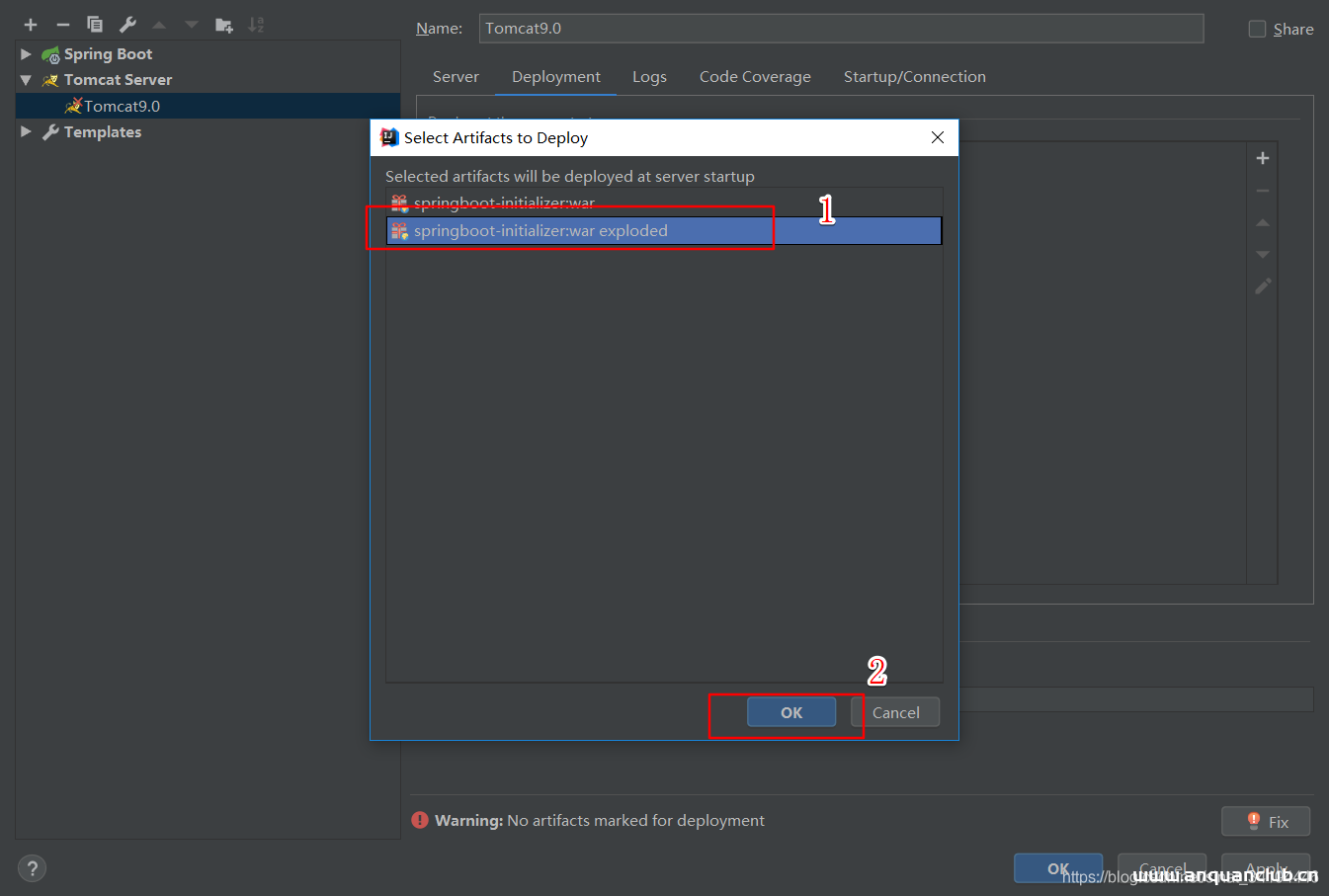This screenshot has height=896, width=1329.
Task: Click the add artifact plus icon on right
Action: (x=1262, y=158)
